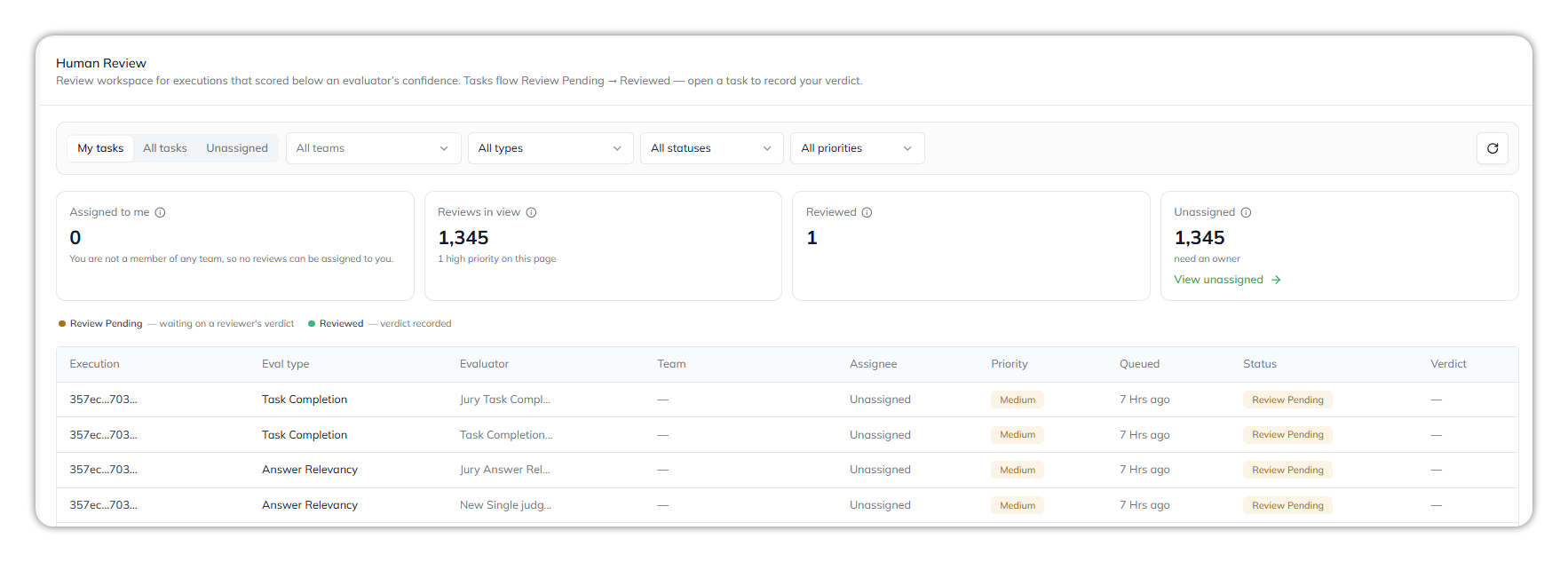Click the Team column header
The width and height of the screenshot is (1568, 562).
tap(671, 364)
